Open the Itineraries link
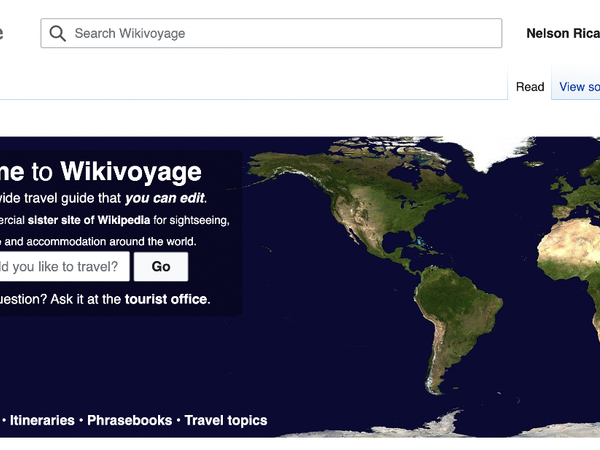The height and width of the screenshot is (450, 600). click(x=42, y=420)
